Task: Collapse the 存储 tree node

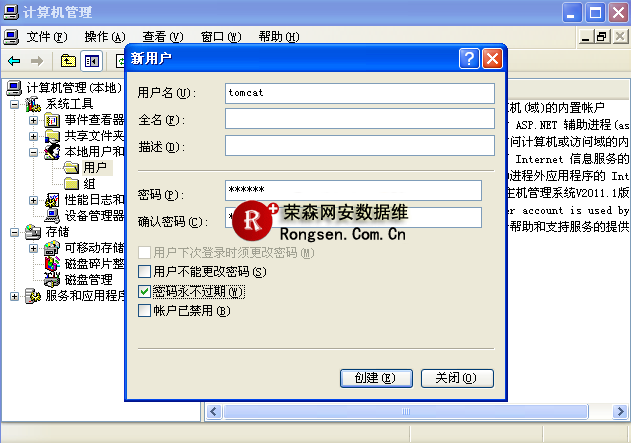Action: (x=15, y=232)
